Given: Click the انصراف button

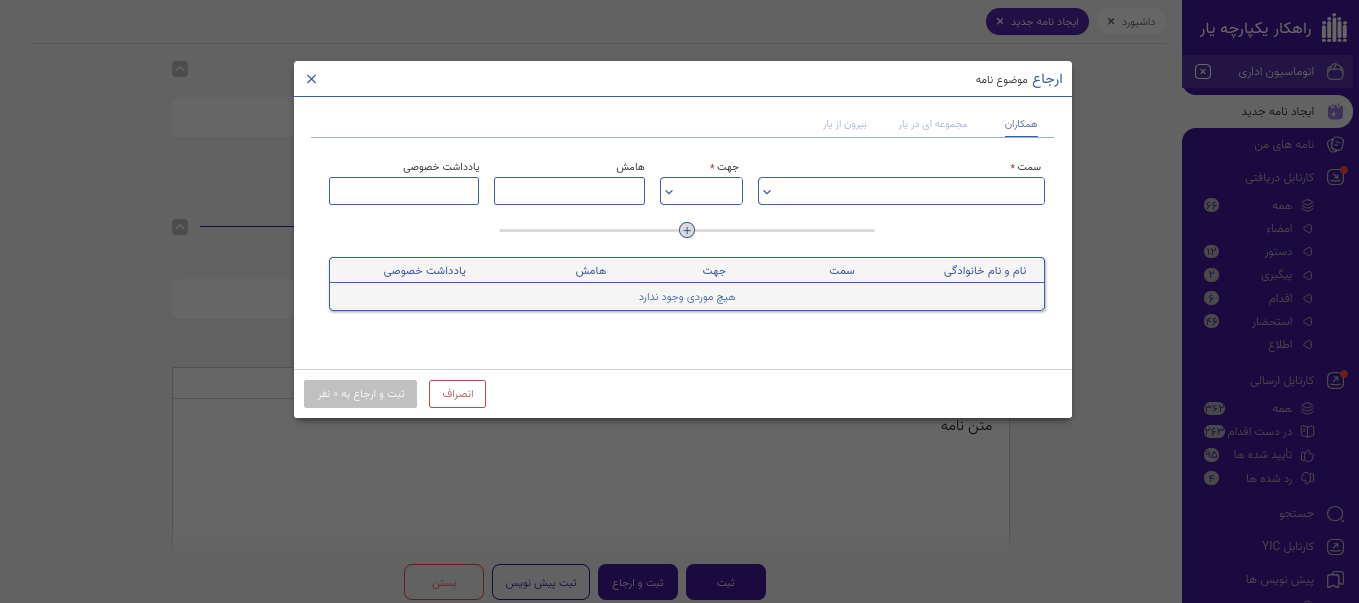Looking at the screenshot, I should [457, 394].
